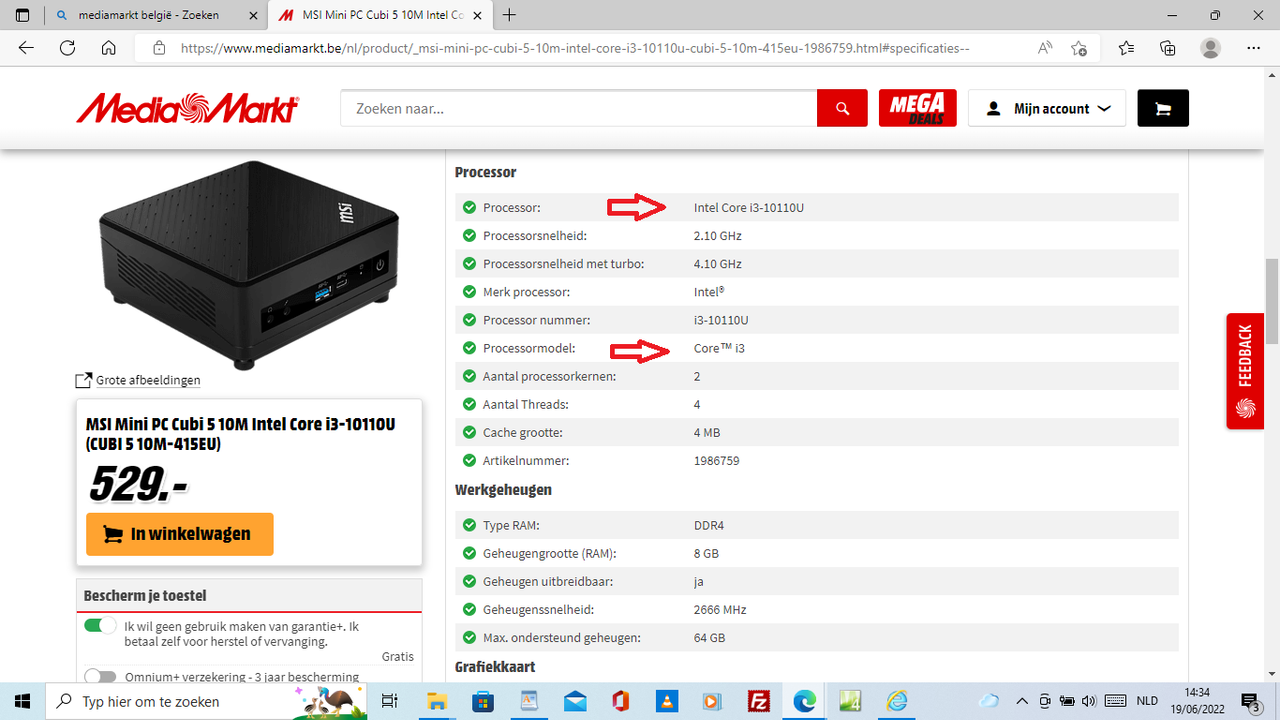
Task: Click the 'Core™ i3' processor model value
Action: click(720, 348)
